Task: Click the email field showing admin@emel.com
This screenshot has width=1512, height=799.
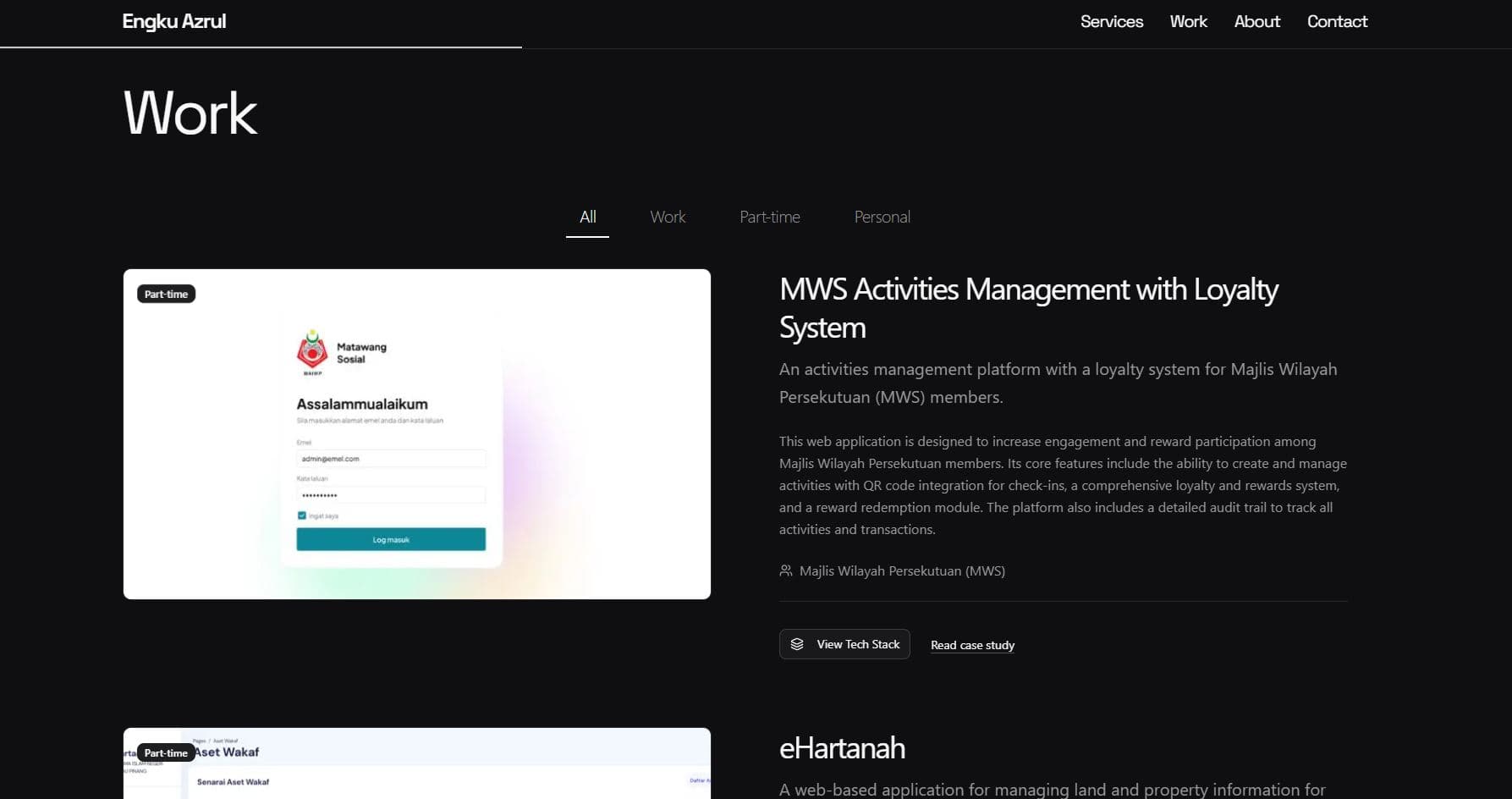Action: pos(390,459)
